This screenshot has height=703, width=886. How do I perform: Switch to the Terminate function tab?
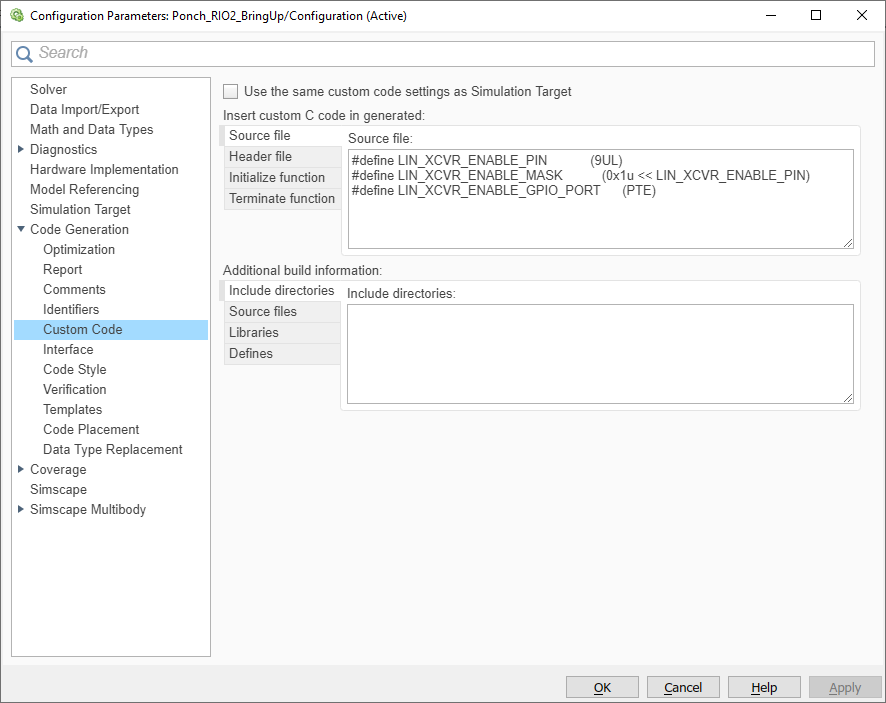pos(282,198)
